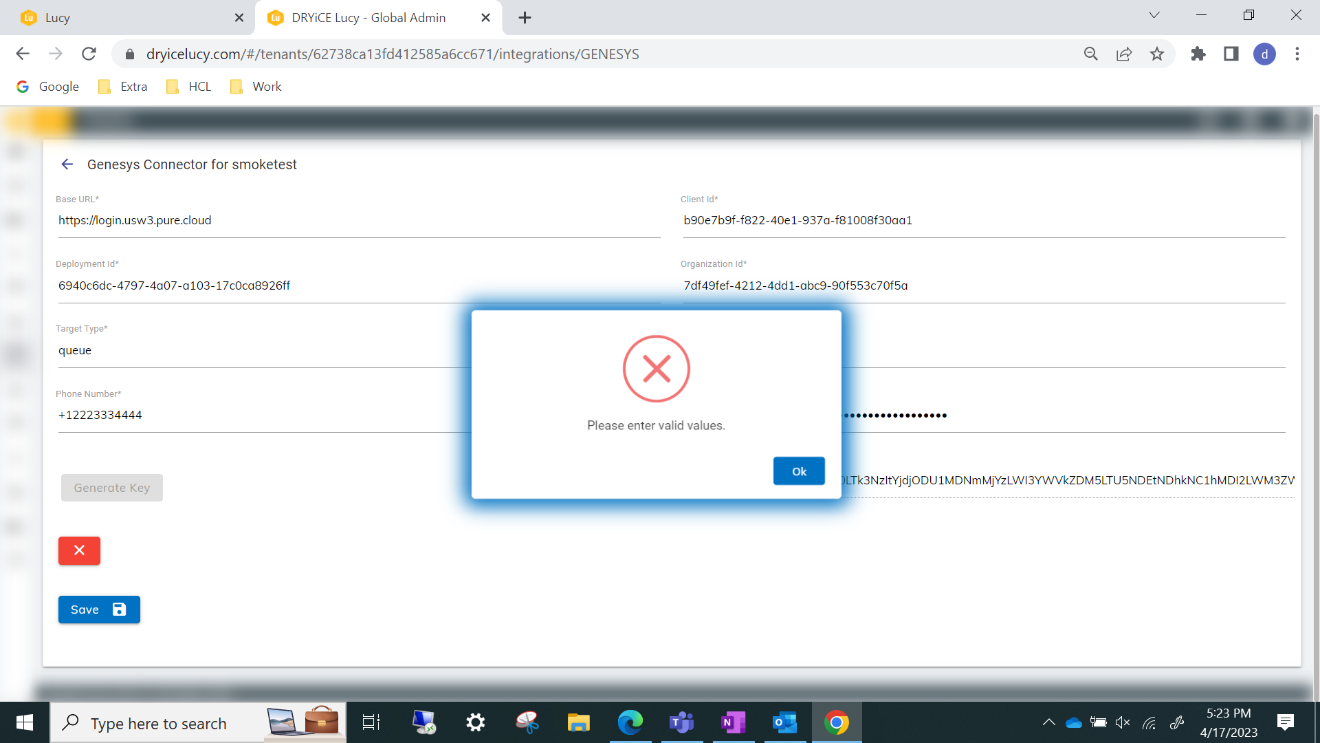
Task: Click the Extensions puzzle icon in Chrome toolbar
Action: pyautogui.click(x=1198, y=54)
